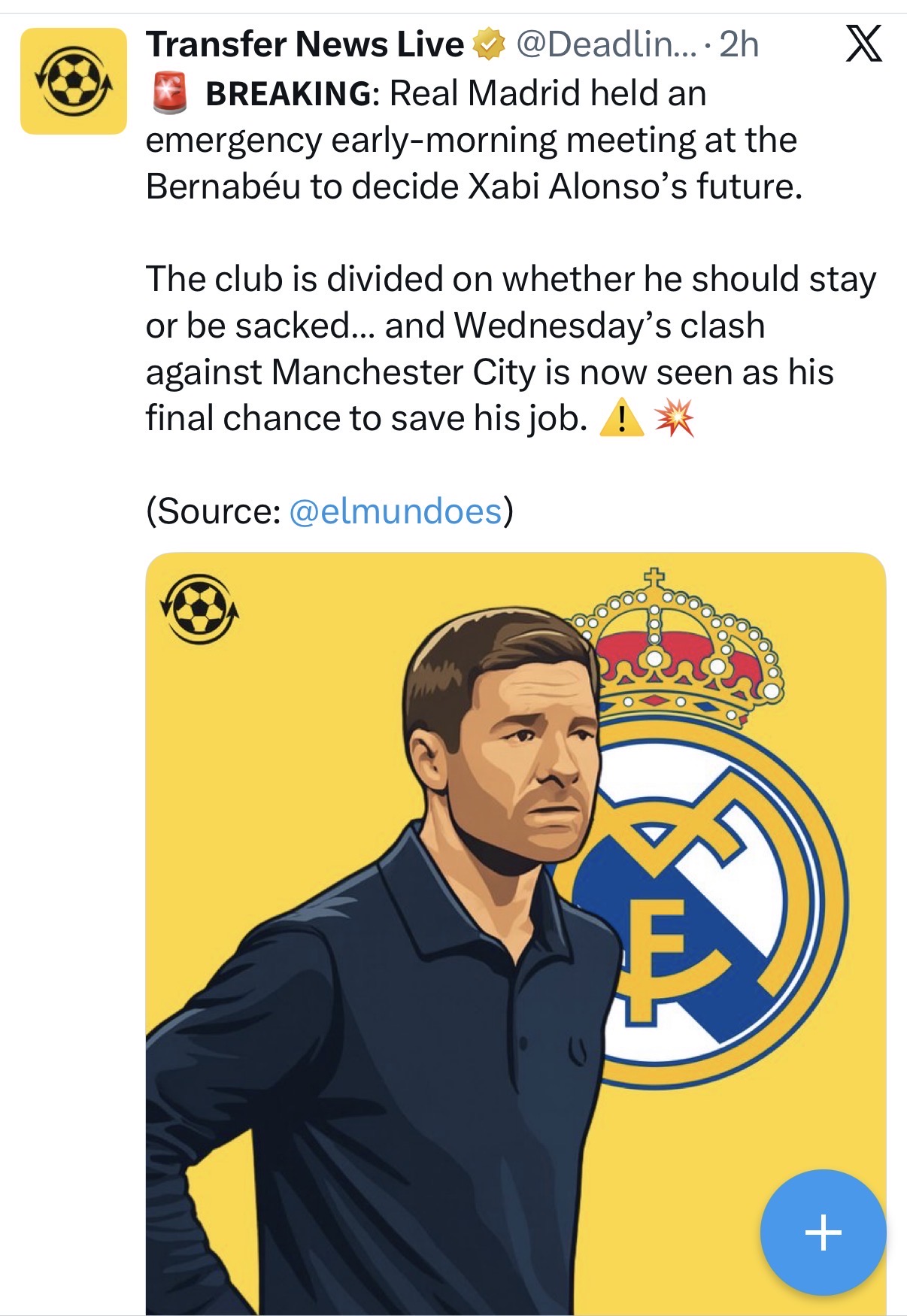Screen dimensions: 907x1316
Task: Click the collision explosion emoji
Action: pyautogui.click(x=675, y=418)
